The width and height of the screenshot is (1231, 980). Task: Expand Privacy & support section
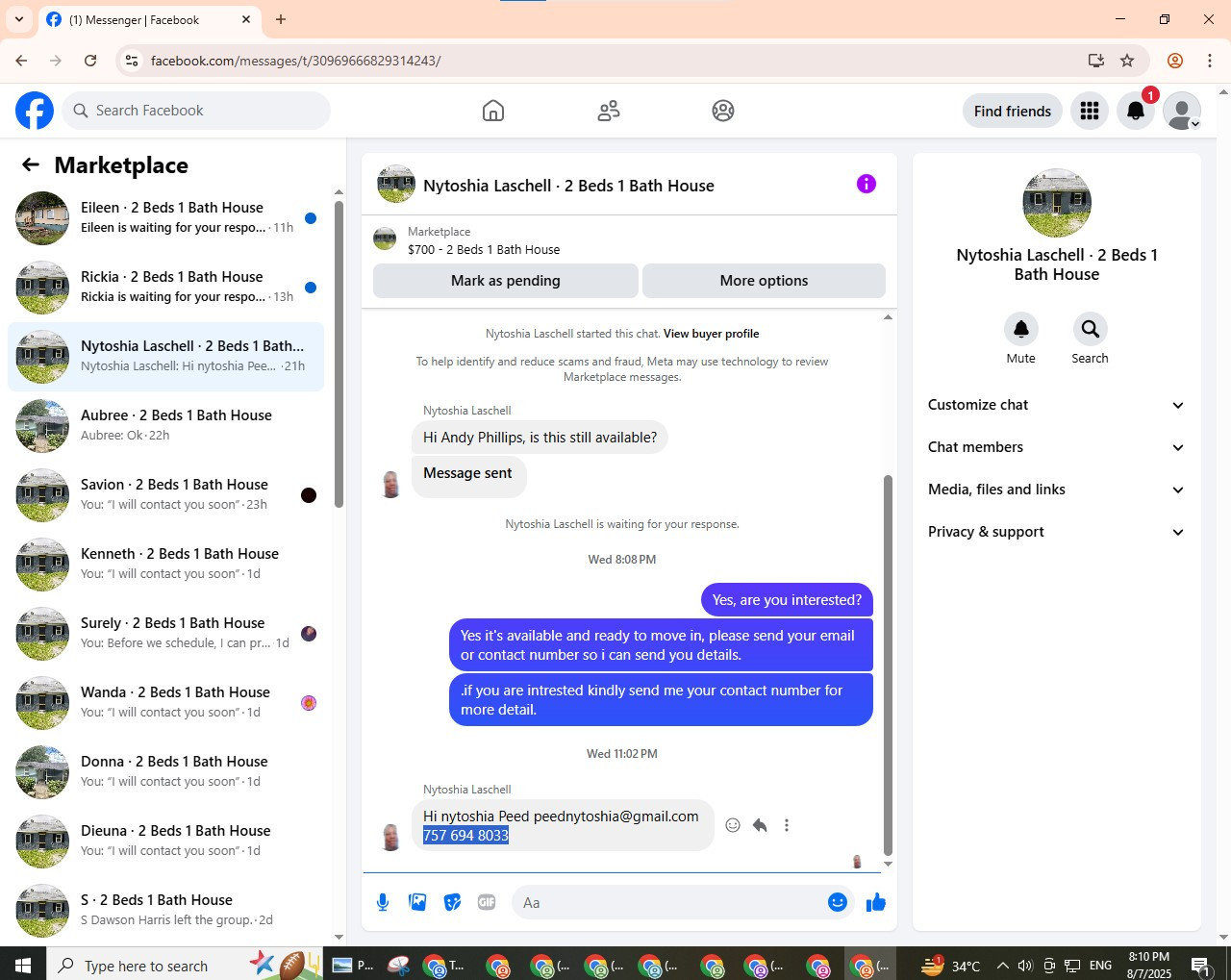pos(1056,532)
